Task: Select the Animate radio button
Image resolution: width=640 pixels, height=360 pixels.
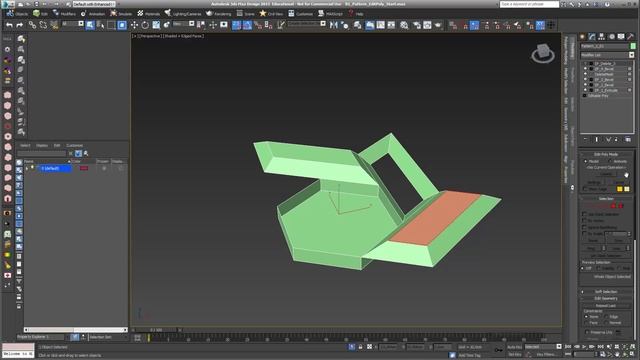Action: coord(610,161)
